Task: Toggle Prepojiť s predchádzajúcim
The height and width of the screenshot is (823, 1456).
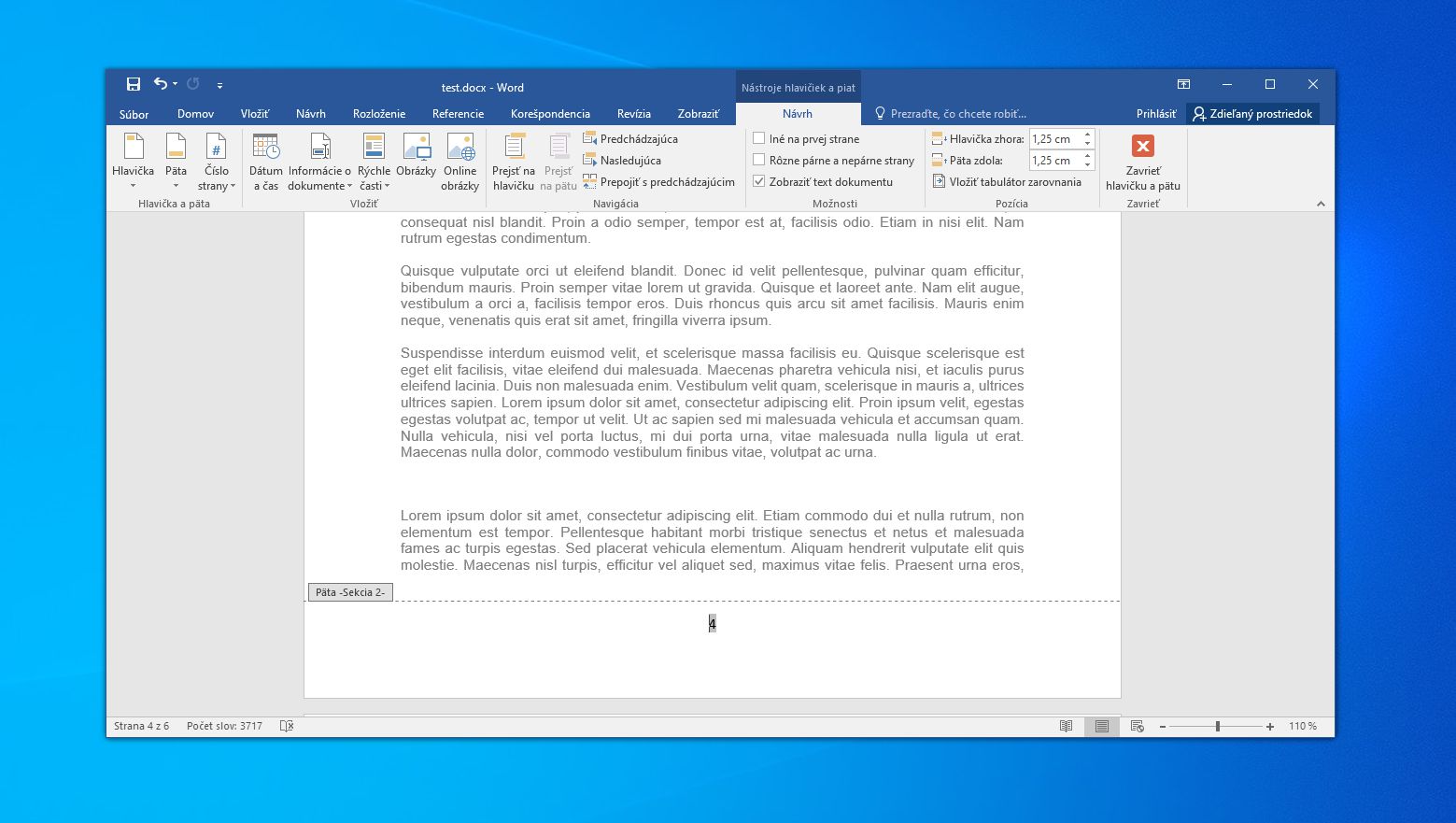Action: point(659,181)
